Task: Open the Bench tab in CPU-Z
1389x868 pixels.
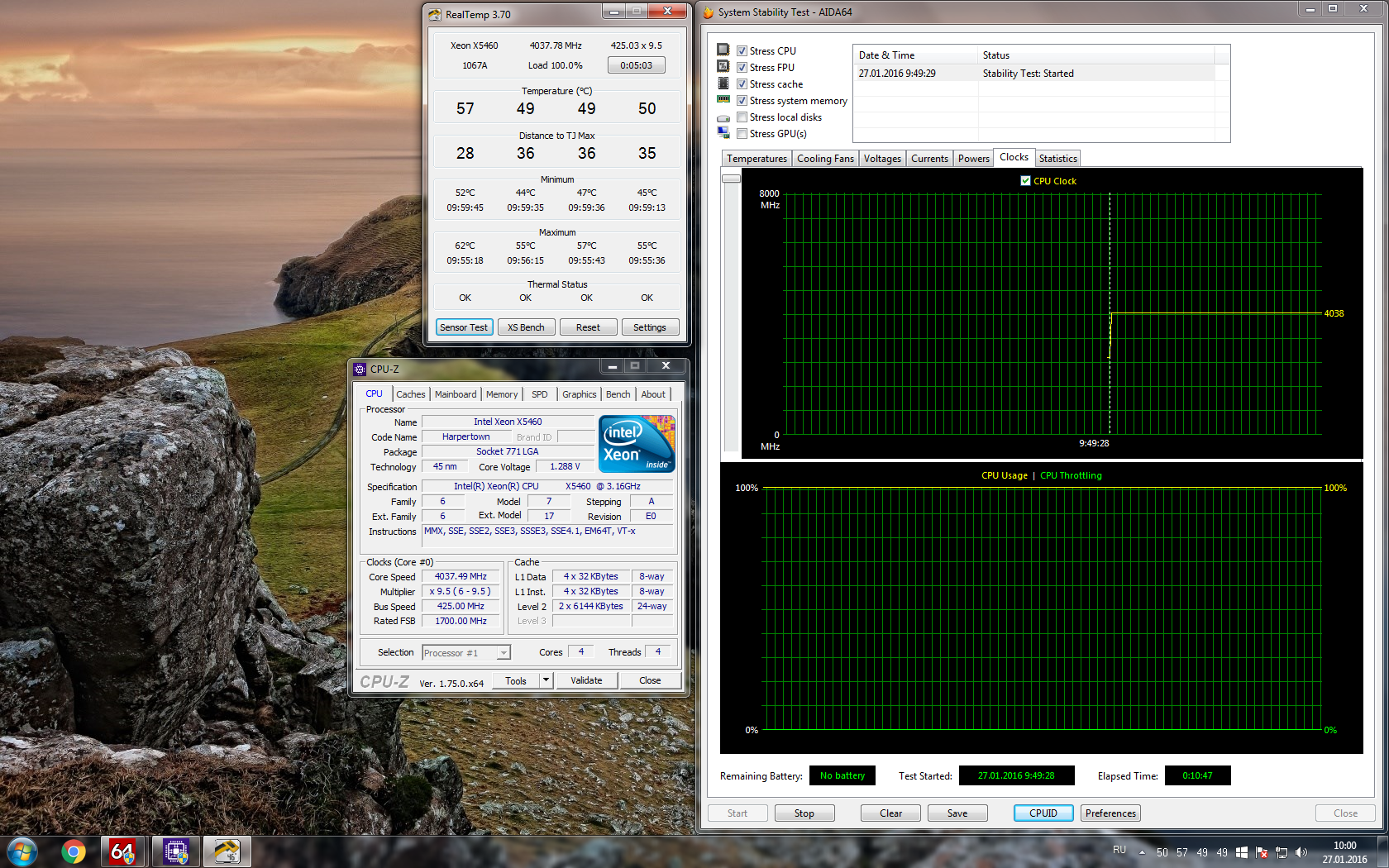Action: pyautogui.click(x=618, y=394)
